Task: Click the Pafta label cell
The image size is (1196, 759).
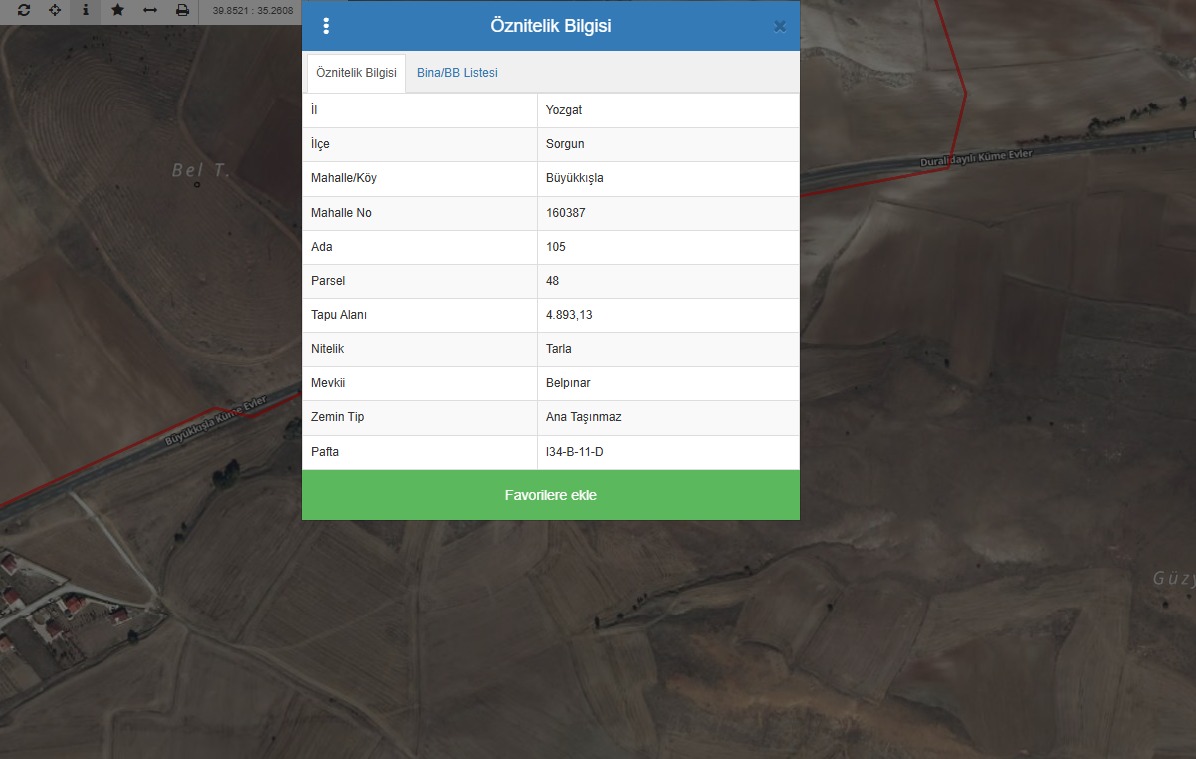Action: (420, 452)
